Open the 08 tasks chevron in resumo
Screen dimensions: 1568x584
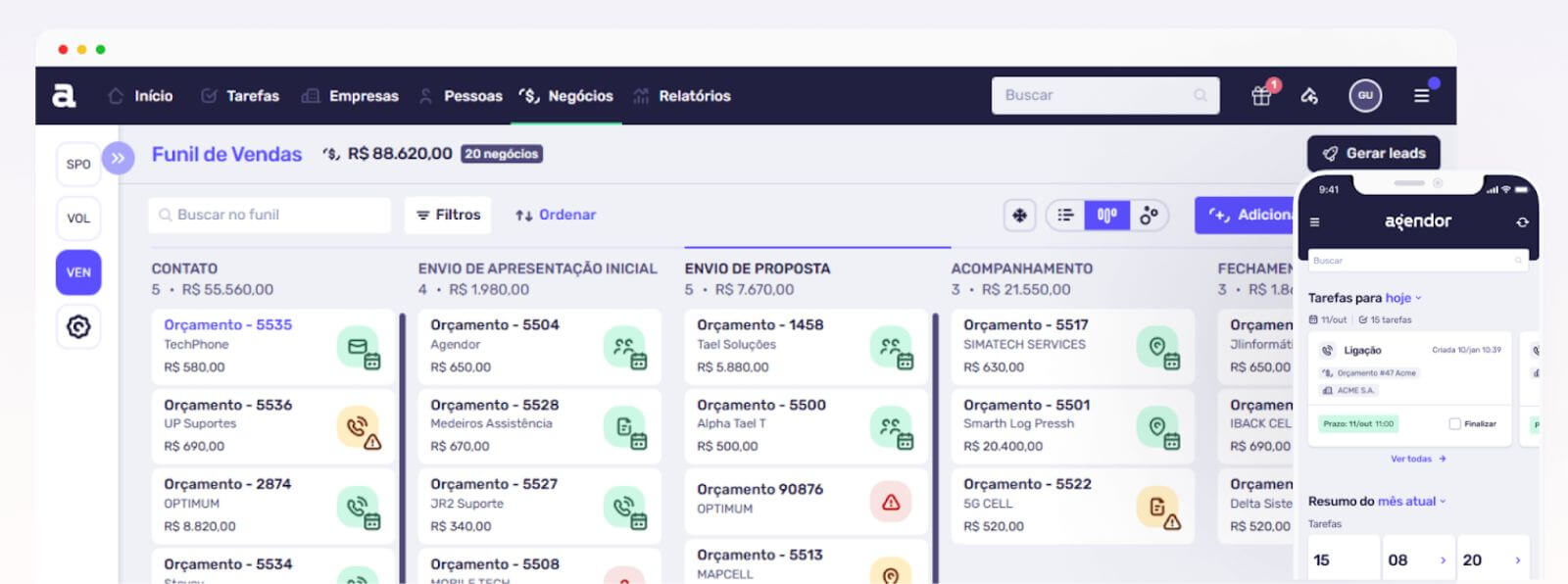pyautogui.click(x=1443, y=560)
